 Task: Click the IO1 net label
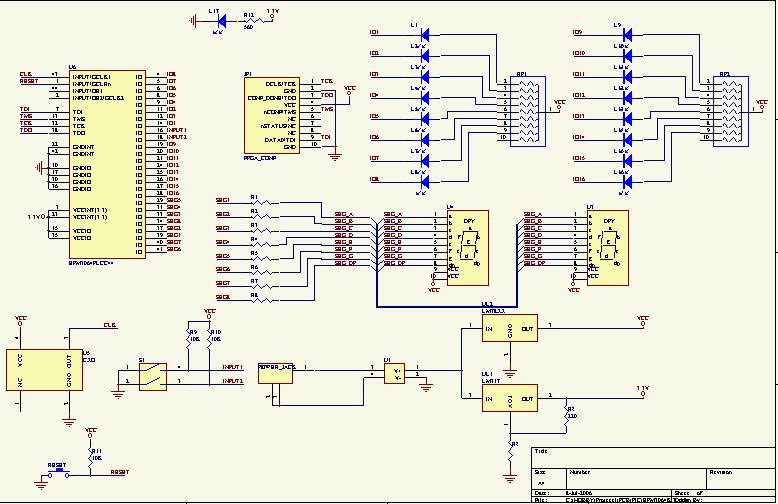[375, 32]
